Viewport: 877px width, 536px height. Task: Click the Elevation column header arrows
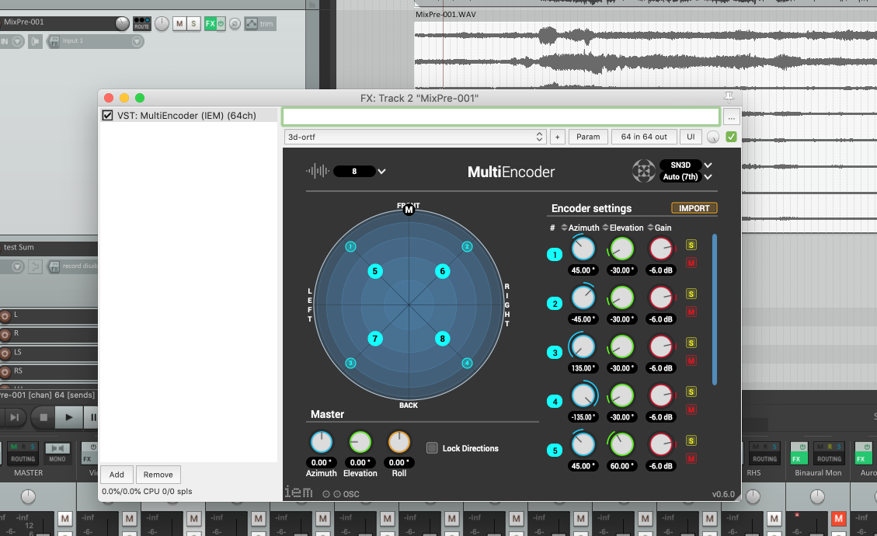(606, 228)
